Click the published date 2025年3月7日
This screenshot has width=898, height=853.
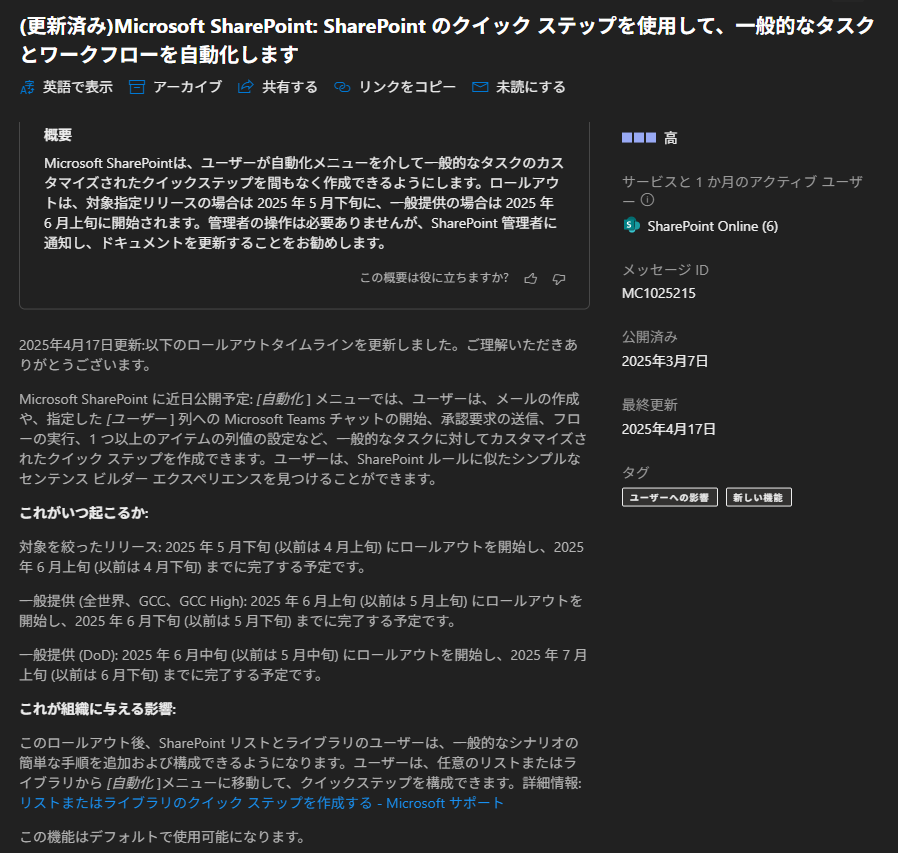pos(665,361)
